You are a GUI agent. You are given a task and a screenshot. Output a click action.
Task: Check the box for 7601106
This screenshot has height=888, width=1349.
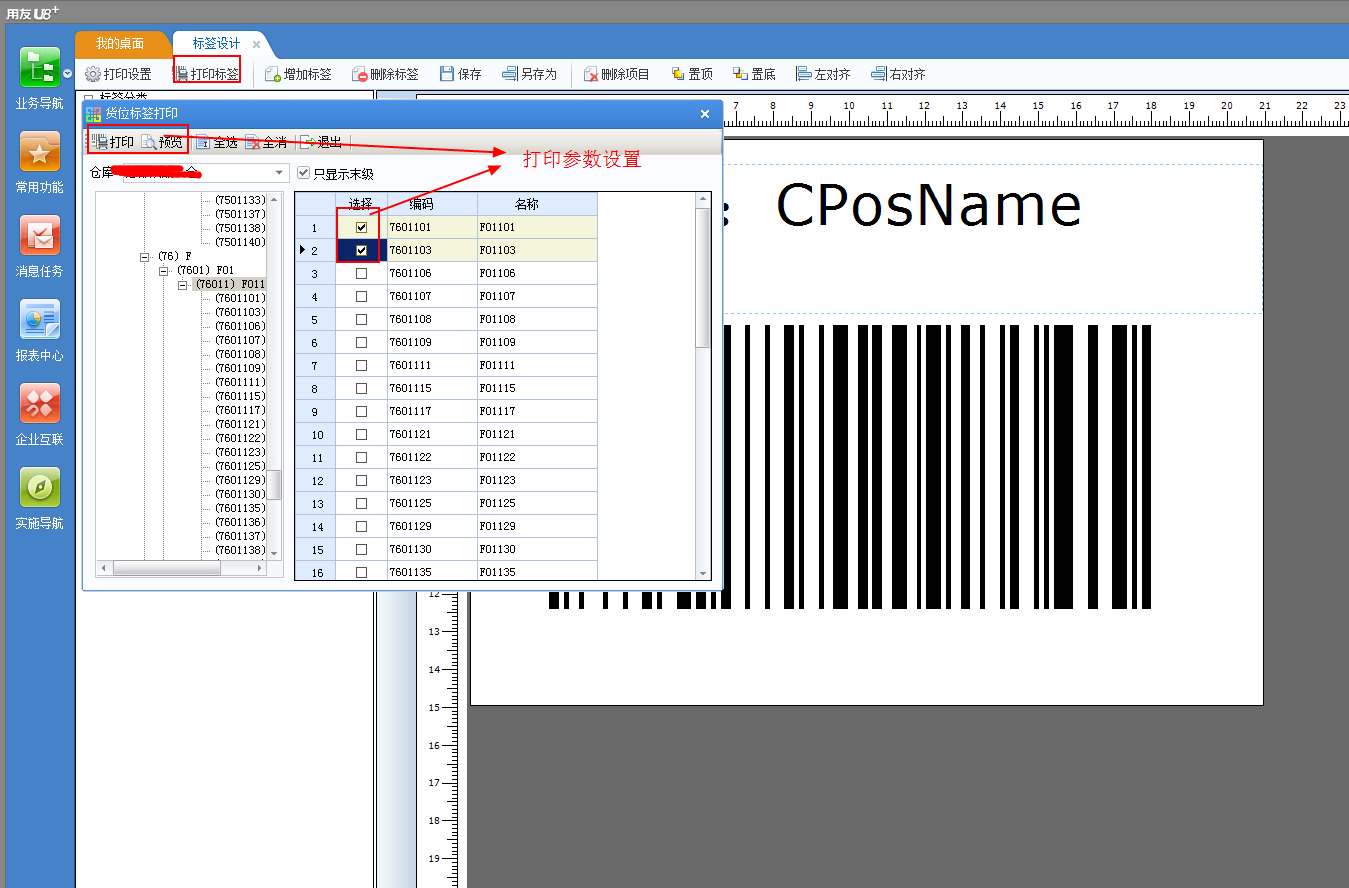361,273
